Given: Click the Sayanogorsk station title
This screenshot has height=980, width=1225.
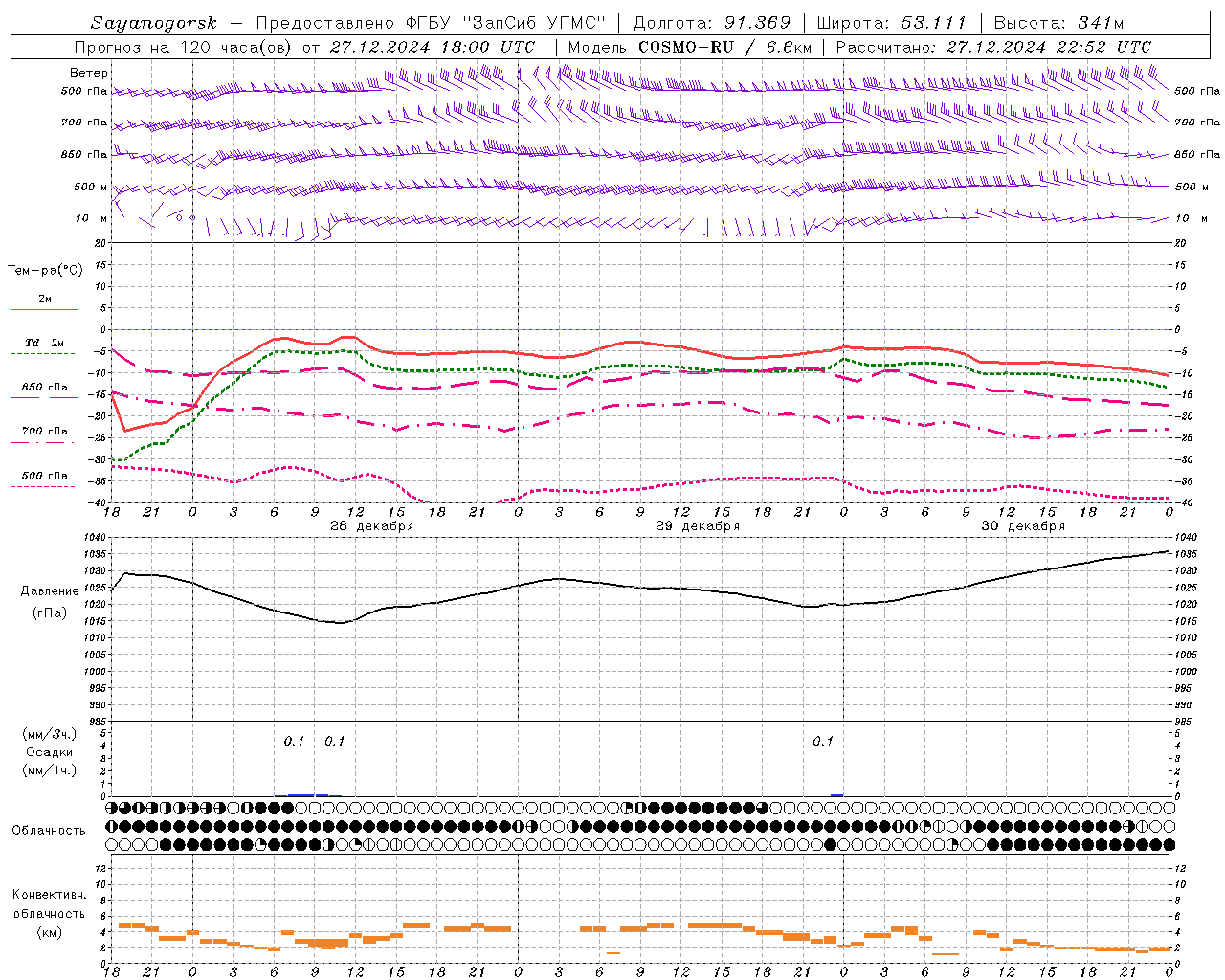Looking at the screenshot, I should click(x=154, y=23).
